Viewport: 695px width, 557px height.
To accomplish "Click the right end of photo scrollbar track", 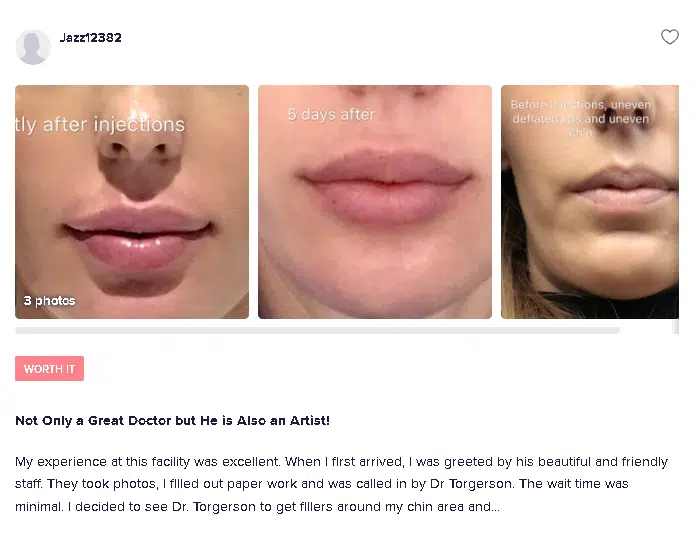I will coord(675,328).
